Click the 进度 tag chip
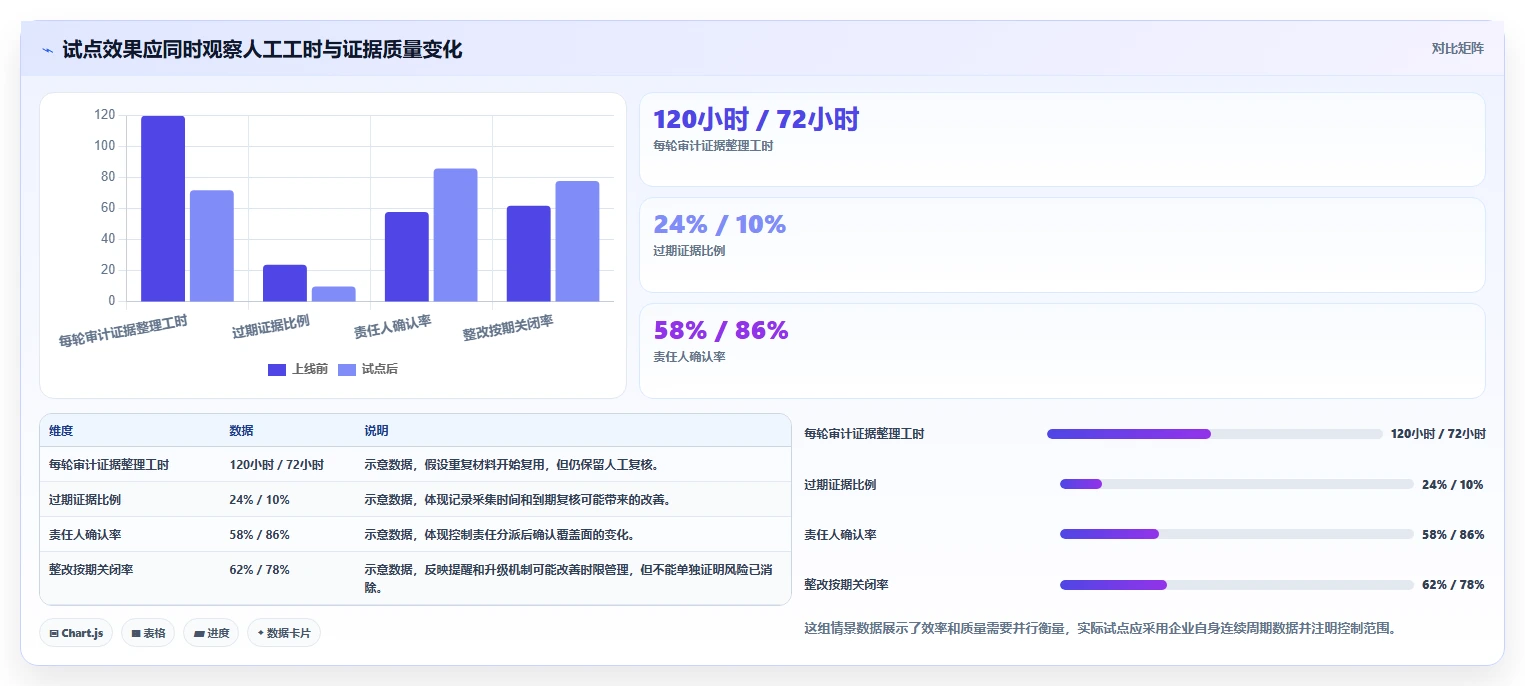 click(x=211, y=633)
